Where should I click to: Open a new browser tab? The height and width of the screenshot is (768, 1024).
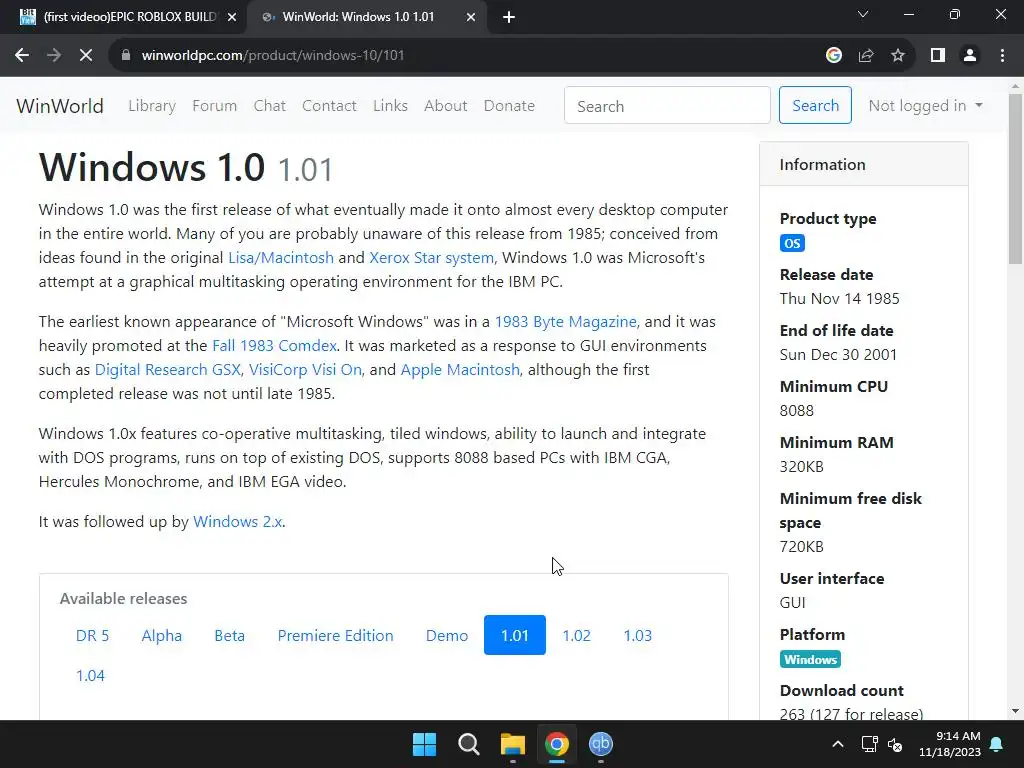[509, 18]
